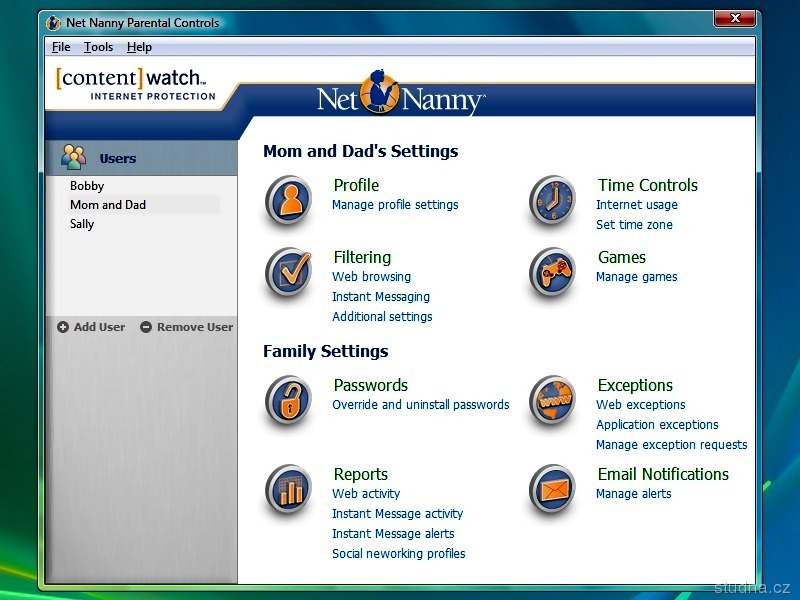This screenshot has height=600, width=800.
Task: Click the Time Controls heading
Action: click(648, 185)
